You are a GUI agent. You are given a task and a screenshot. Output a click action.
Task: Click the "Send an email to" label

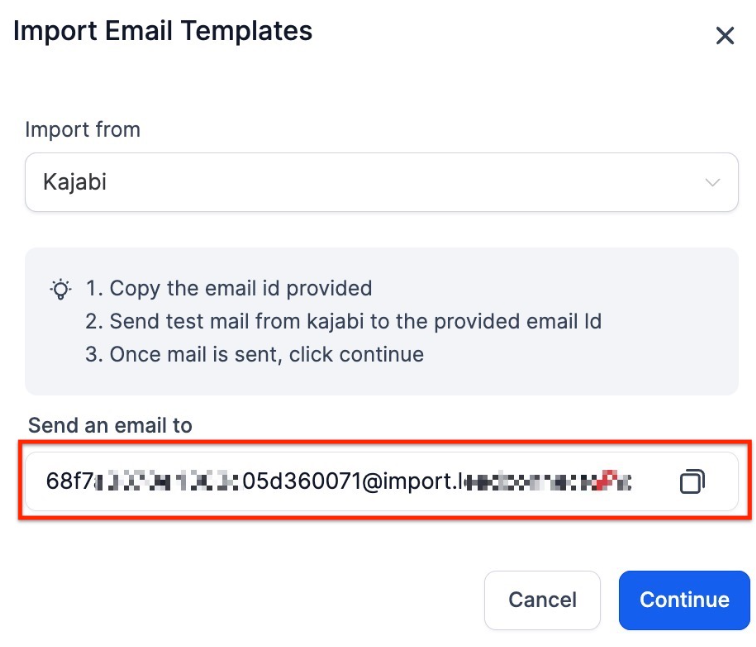click(x=110, y=425)
